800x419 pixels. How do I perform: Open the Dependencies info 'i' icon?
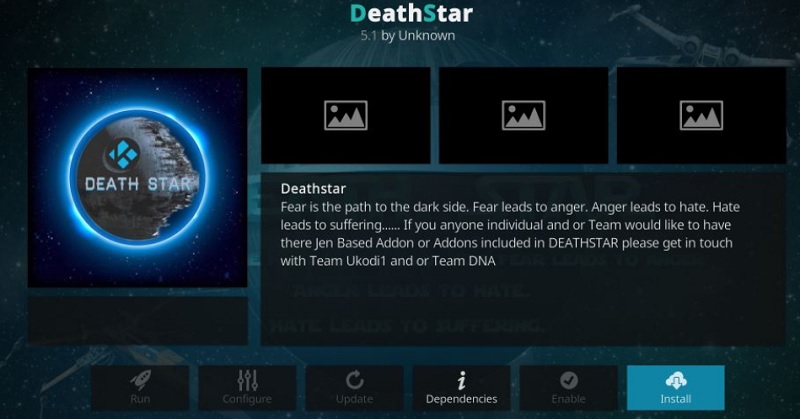point(461,381)
